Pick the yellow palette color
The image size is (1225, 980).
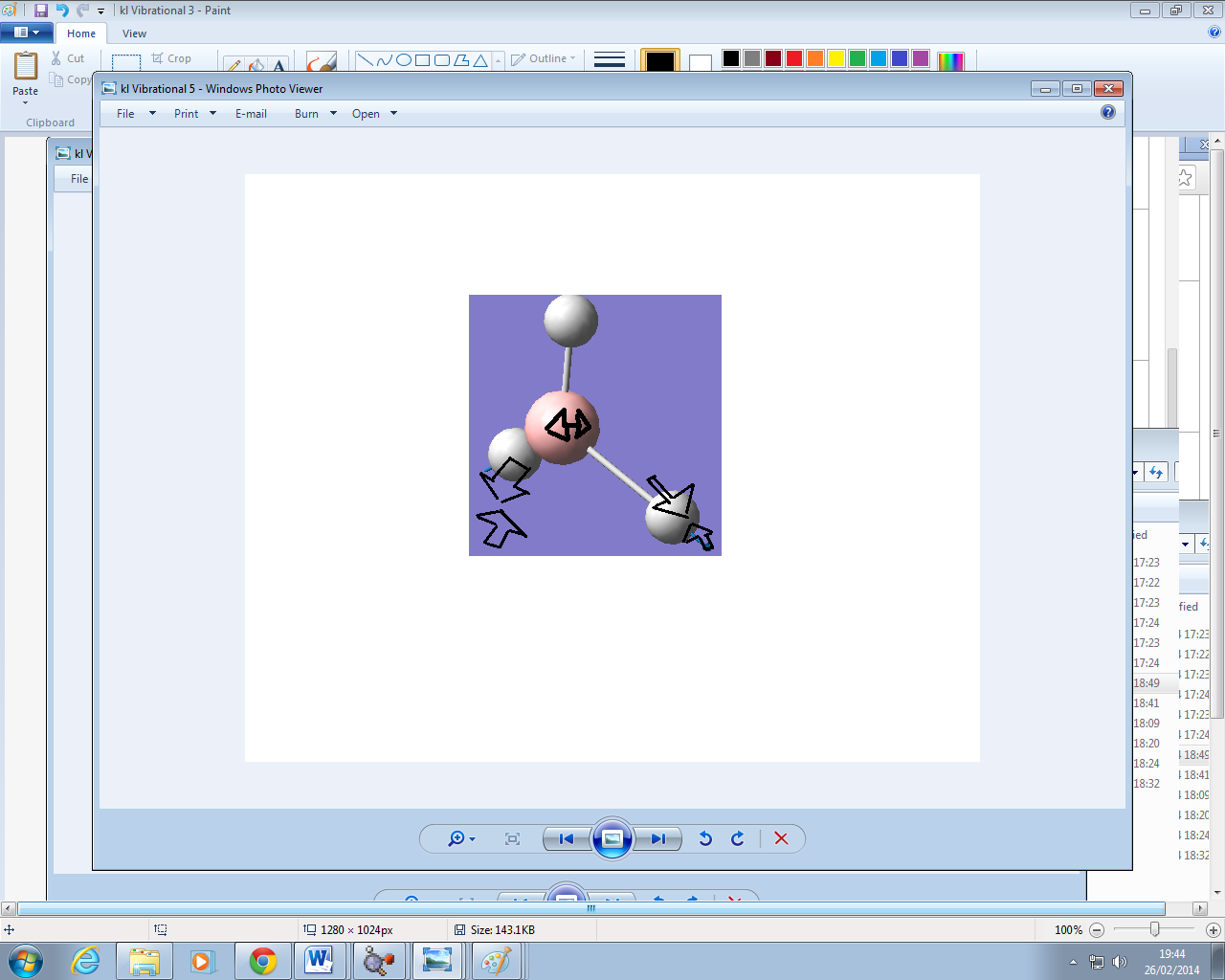pyautogui.click(x=836, y=59)
